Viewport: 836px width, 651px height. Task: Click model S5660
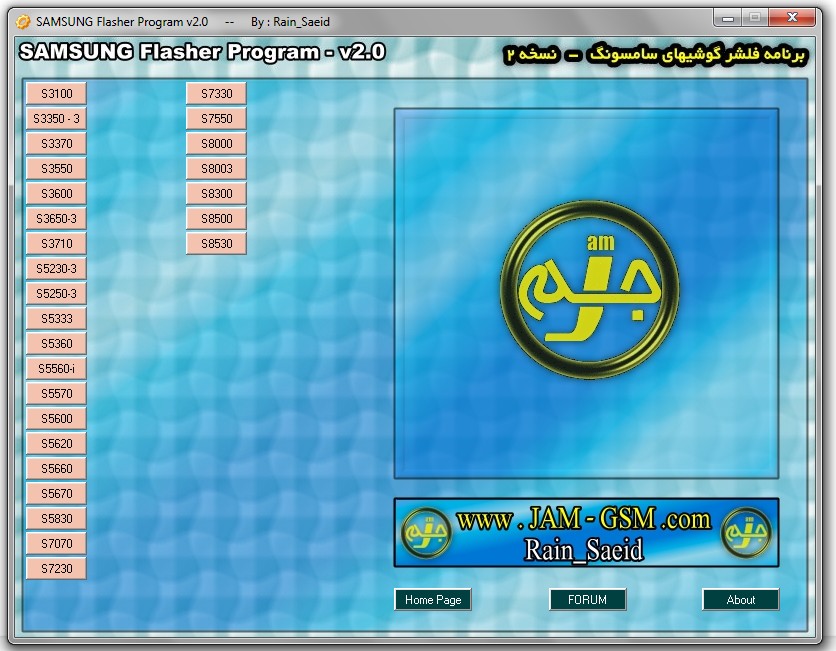tap(57, 469)
